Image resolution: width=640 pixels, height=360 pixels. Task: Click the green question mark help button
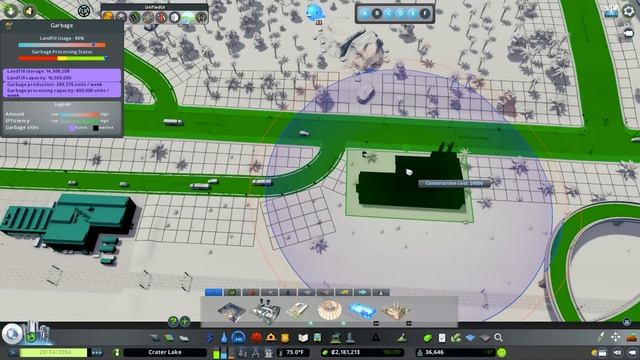click(173, 322)
